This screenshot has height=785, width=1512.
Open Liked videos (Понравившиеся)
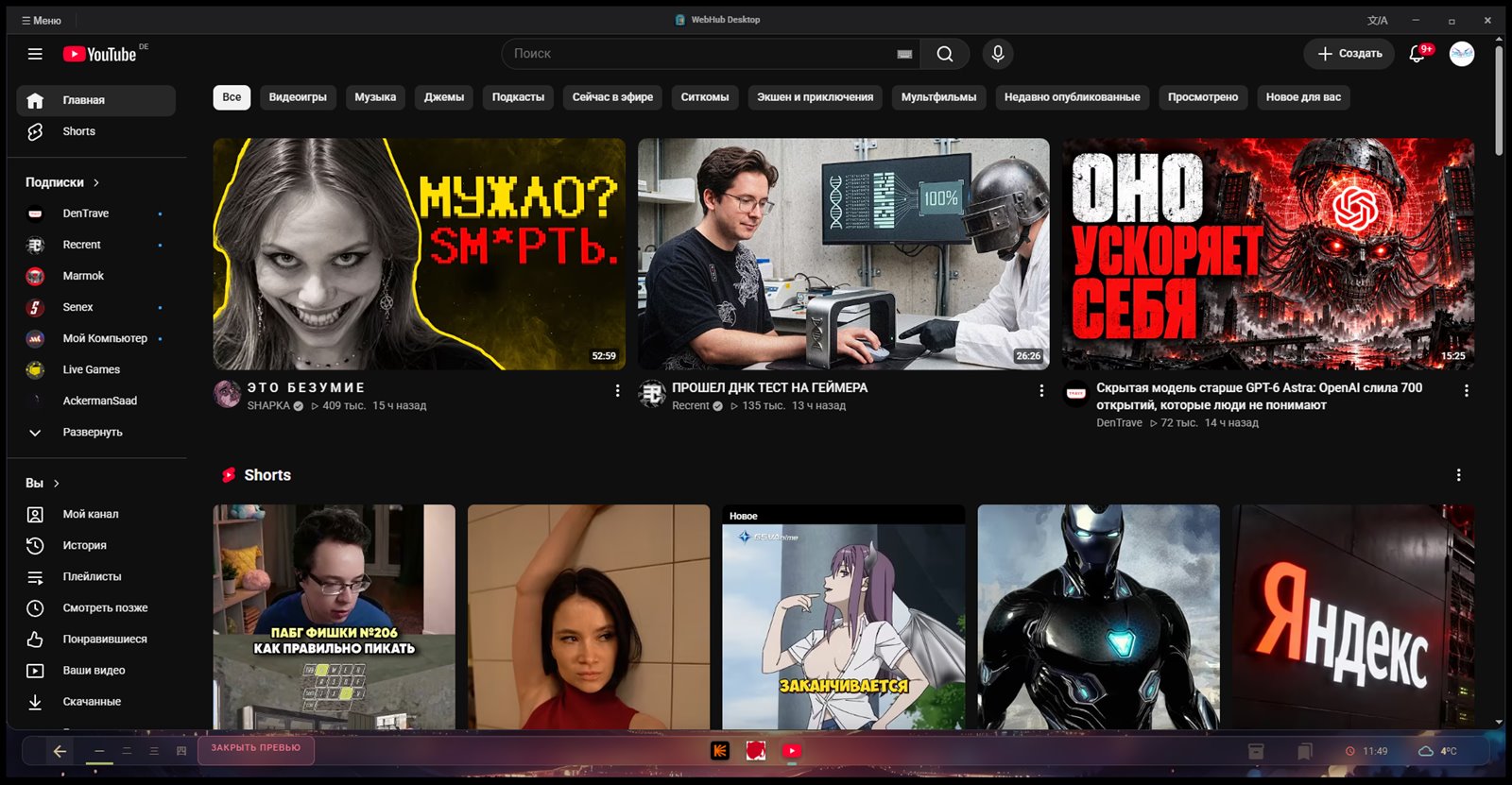tap(95, 639)
